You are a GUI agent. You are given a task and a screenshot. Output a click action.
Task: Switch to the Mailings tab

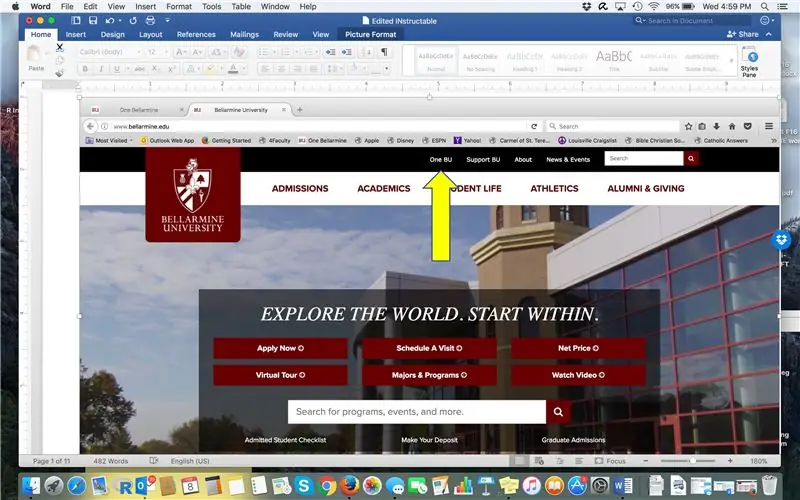(x=244, y=34)
